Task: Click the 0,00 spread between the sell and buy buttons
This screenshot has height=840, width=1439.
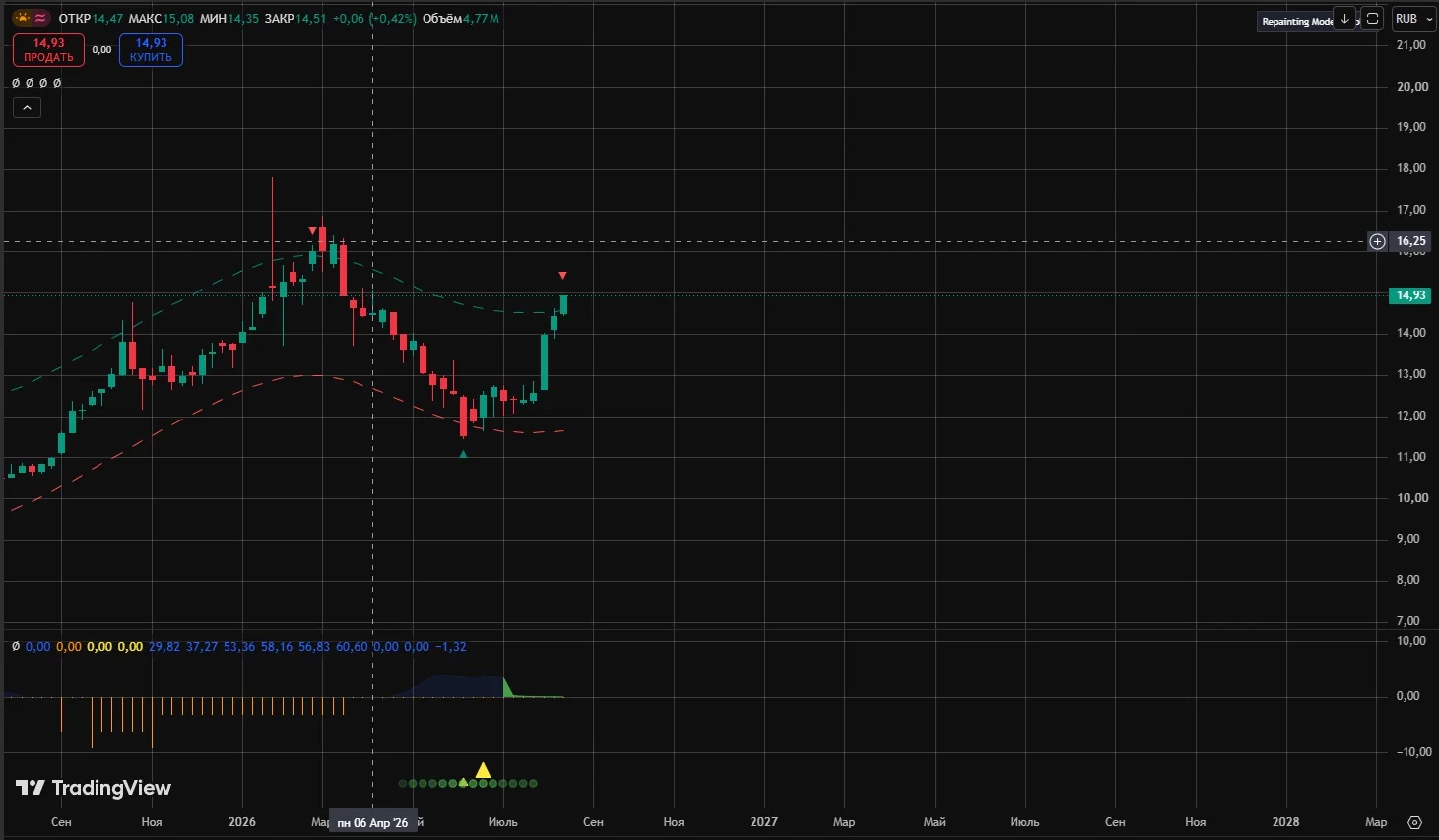Action: coord(101,50)
